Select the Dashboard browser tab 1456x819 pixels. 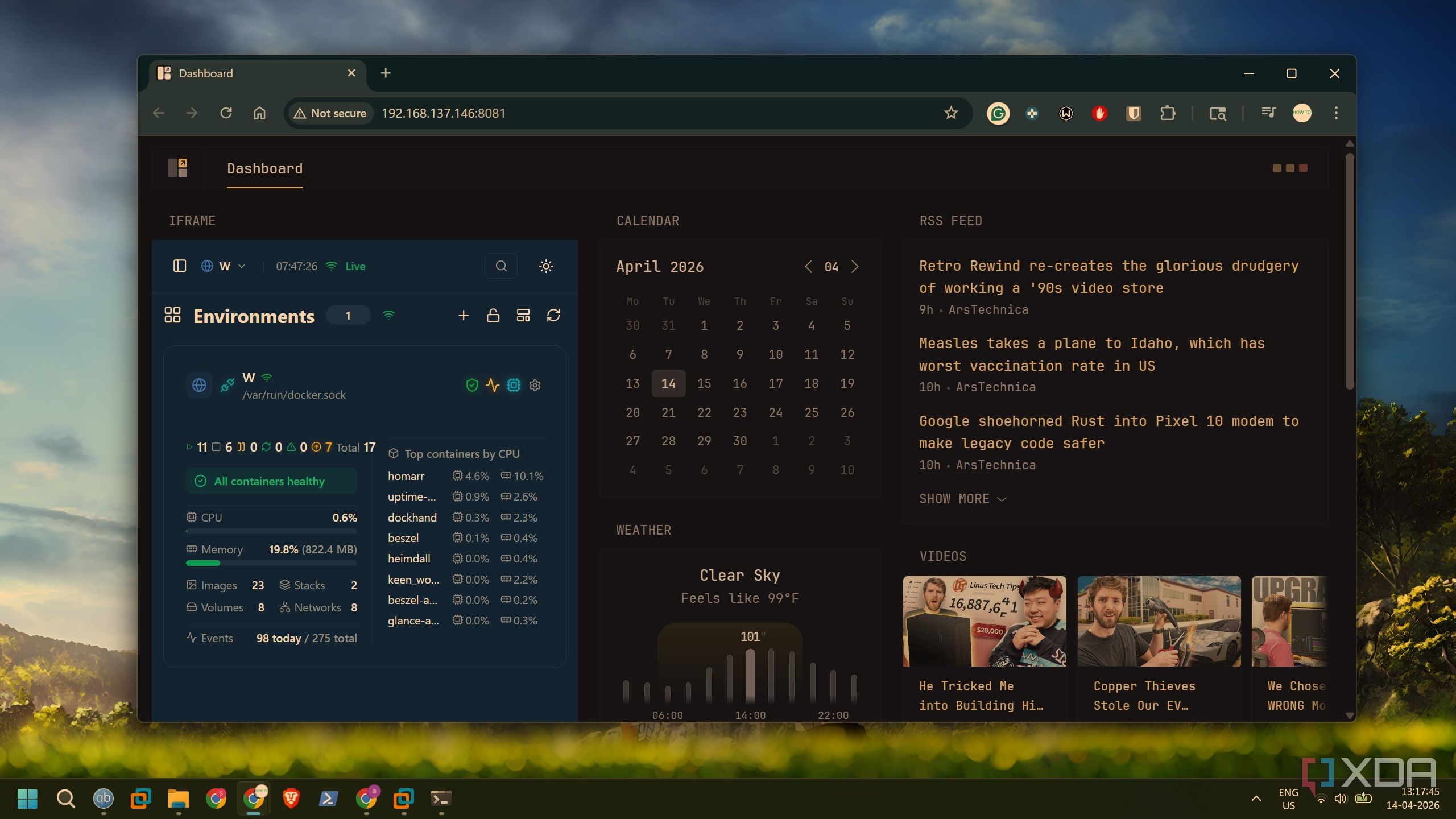click(257, 73)
